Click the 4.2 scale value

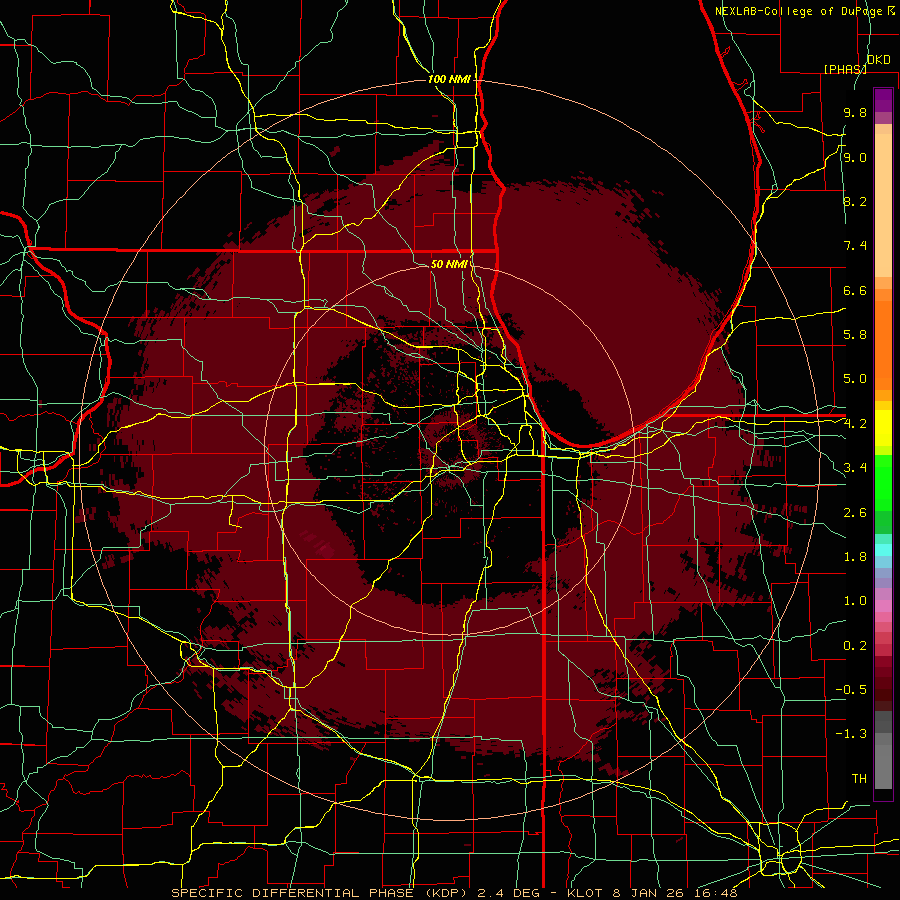coord(855,424)
